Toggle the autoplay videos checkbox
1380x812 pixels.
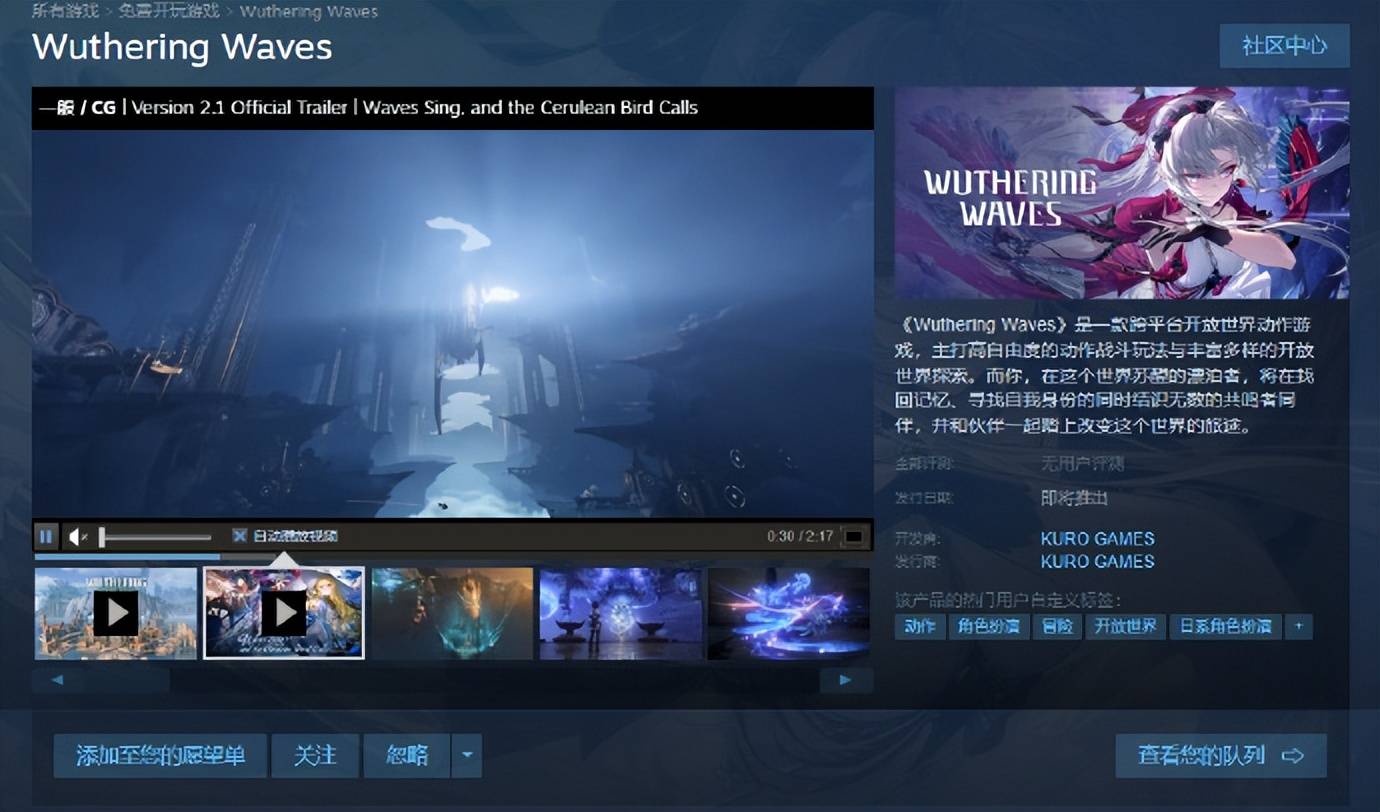click(240, 536)
